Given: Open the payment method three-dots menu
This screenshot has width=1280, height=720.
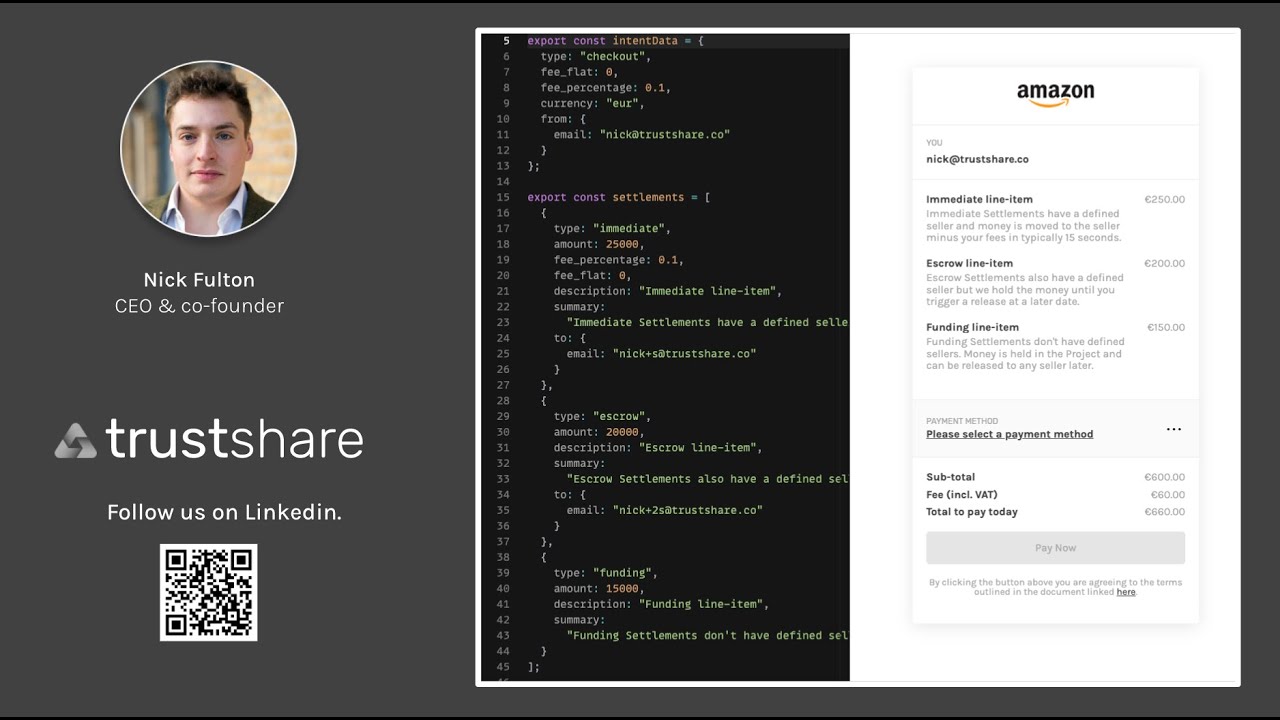Looking at the screenshot, I should click(1174, 429).
